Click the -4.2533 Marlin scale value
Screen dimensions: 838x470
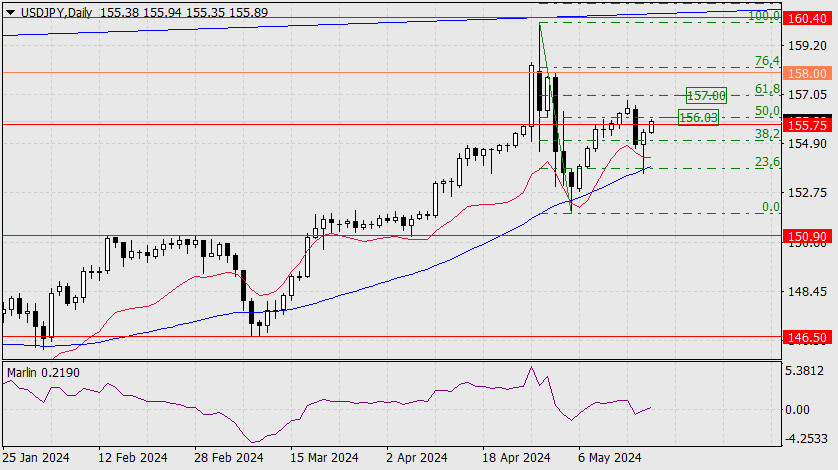coord(804,439)
